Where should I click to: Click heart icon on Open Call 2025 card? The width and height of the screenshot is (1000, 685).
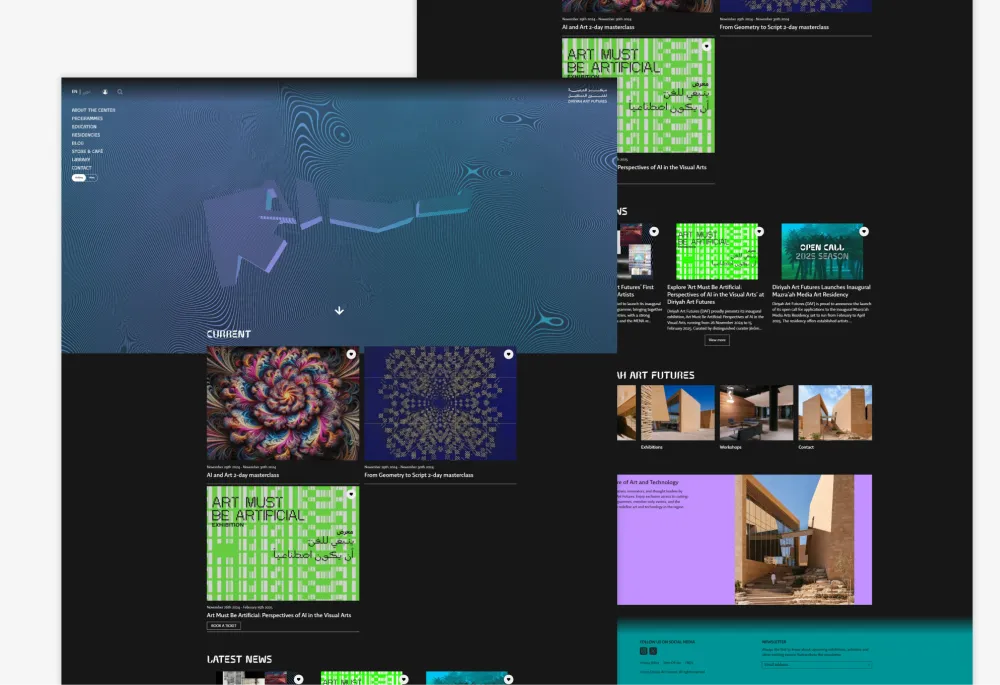coord(863,231)
